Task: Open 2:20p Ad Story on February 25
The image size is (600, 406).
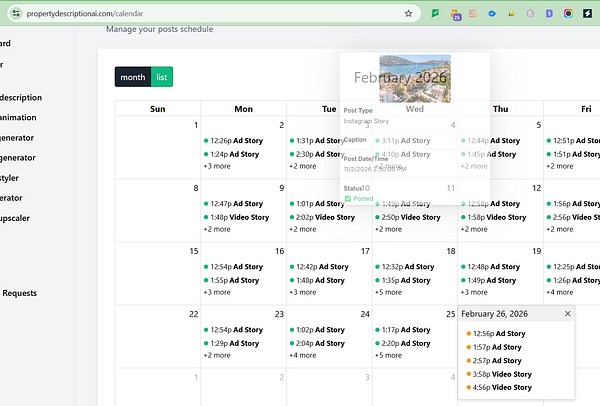Action: click(403, 344)
